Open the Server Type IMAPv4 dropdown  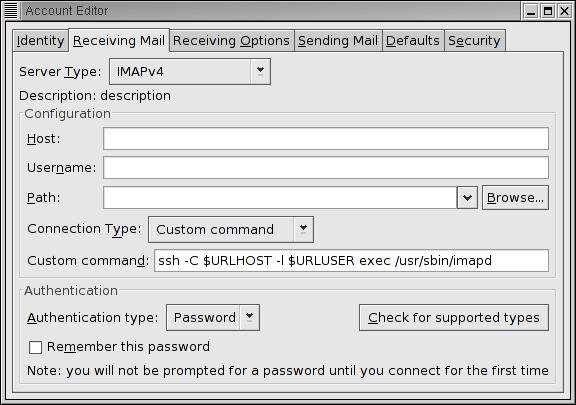click(190, 71)
